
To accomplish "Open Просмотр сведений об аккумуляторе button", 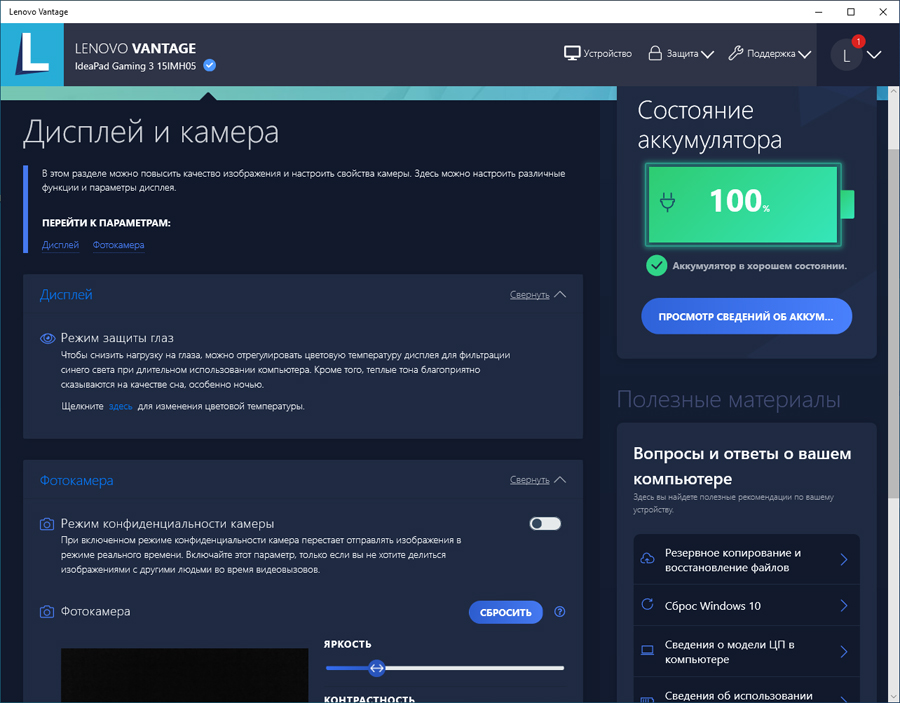I will click(x=746, y=316).
